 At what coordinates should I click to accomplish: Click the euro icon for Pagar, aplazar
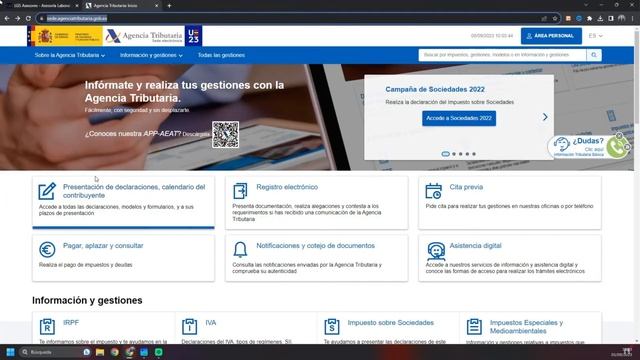[47, 249]
